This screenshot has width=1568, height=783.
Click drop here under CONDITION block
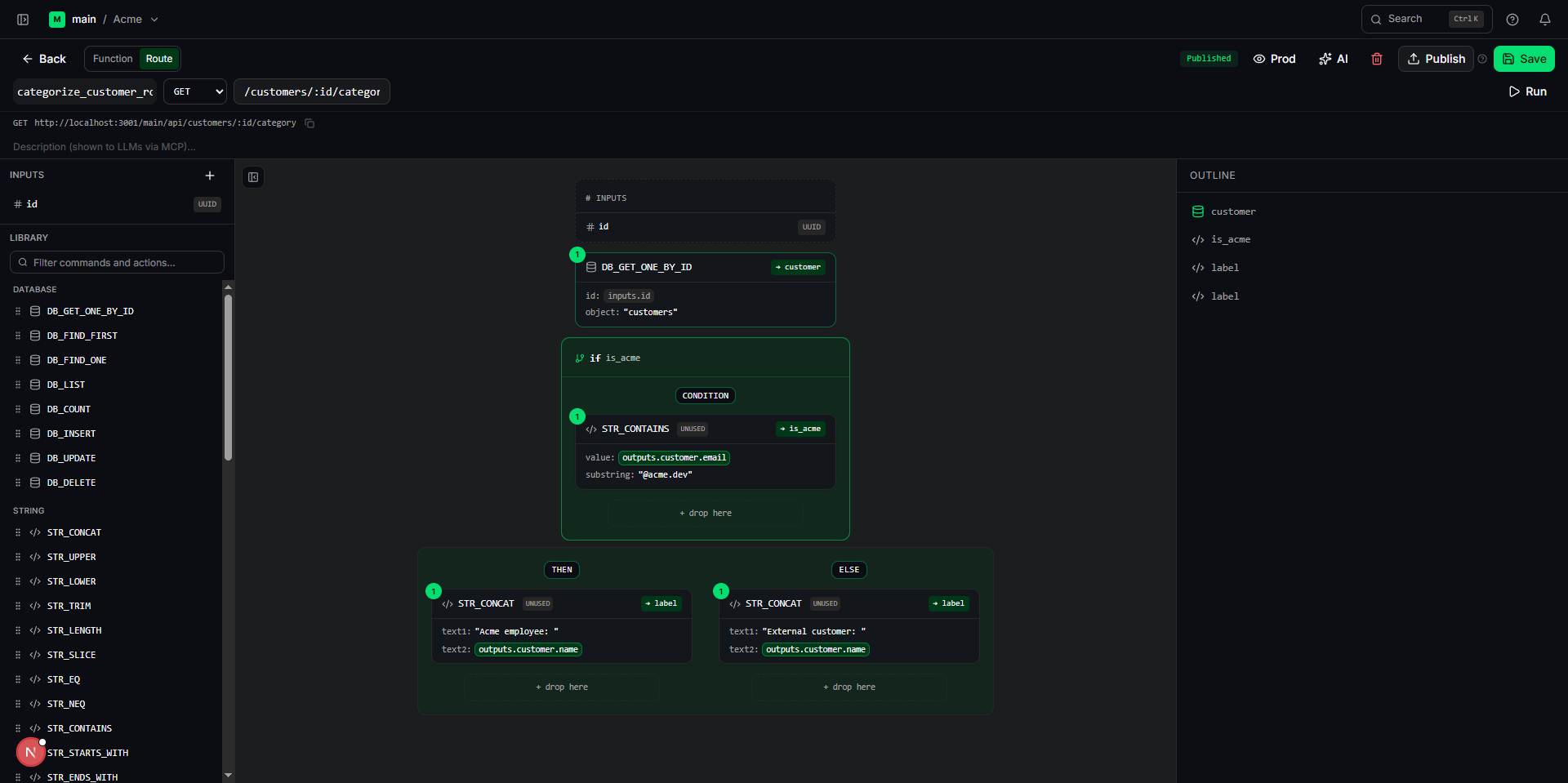point(706,514)
